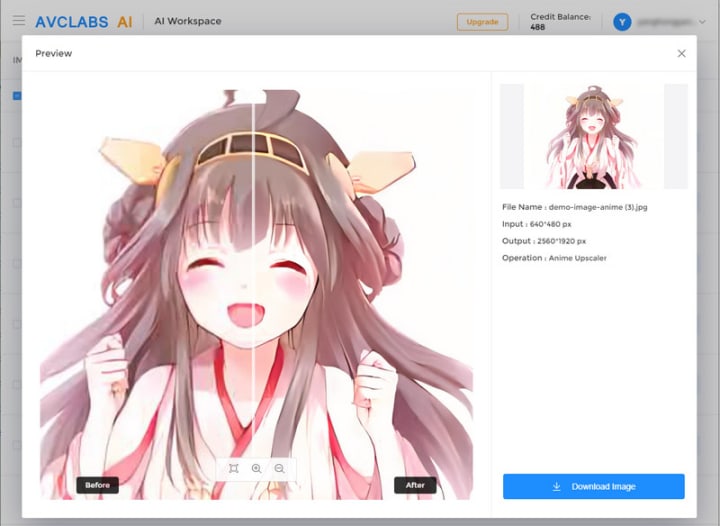Screen dimensions: 720x526
Task: Toggle the blue checked checkbox behind dialog
Action: pos(17,95)
